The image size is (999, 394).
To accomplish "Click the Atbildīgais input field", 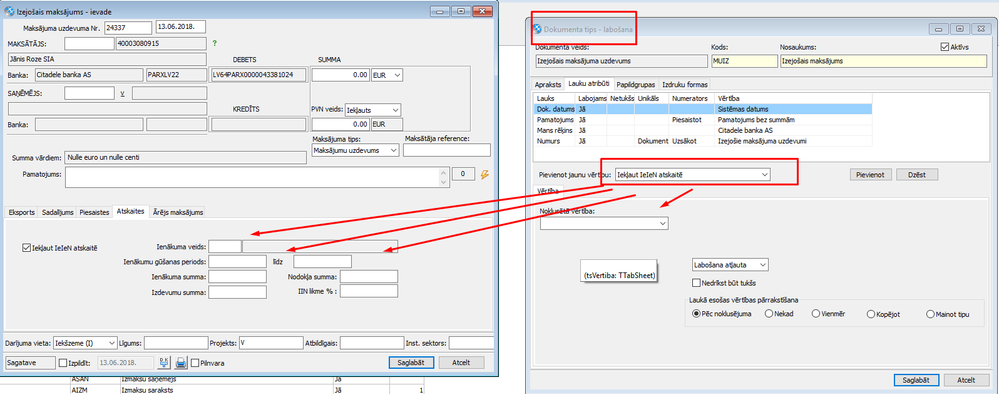I will point(371,343).
